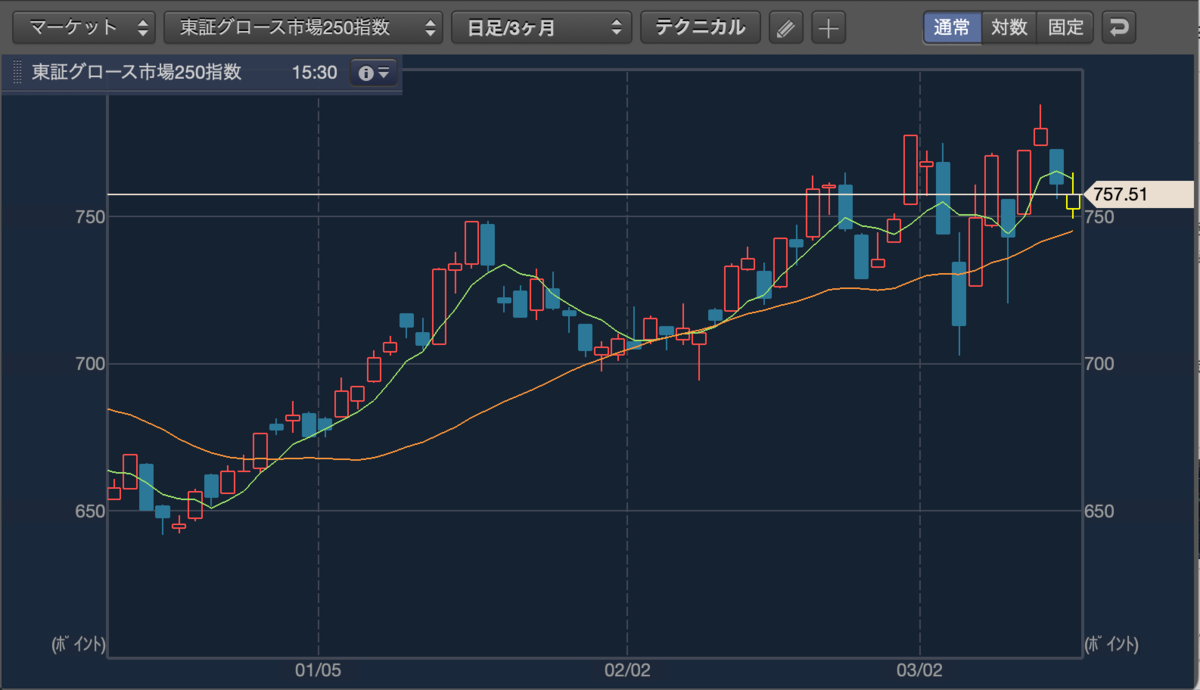Select the pencil drawing tool icon
The width and height of the screenshot is (1200, 690).
[x=787, y=28]
